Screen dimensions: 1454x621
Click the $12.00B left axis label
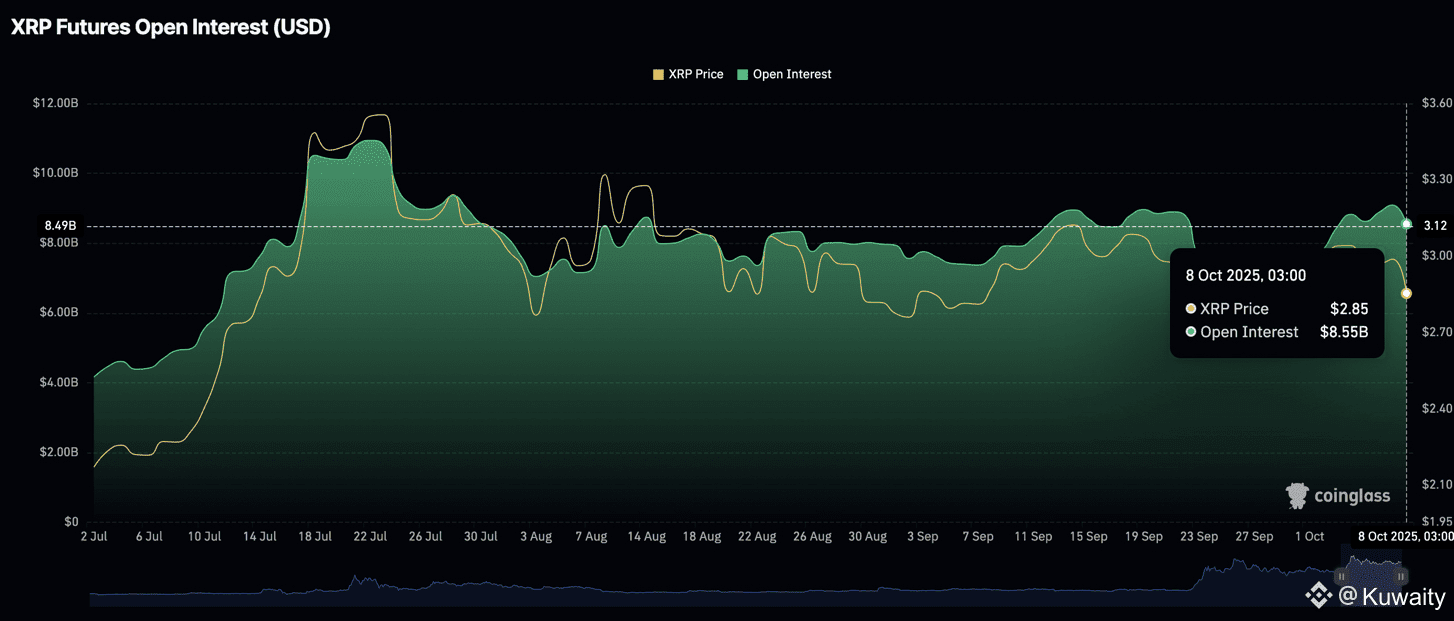point(55,103)
